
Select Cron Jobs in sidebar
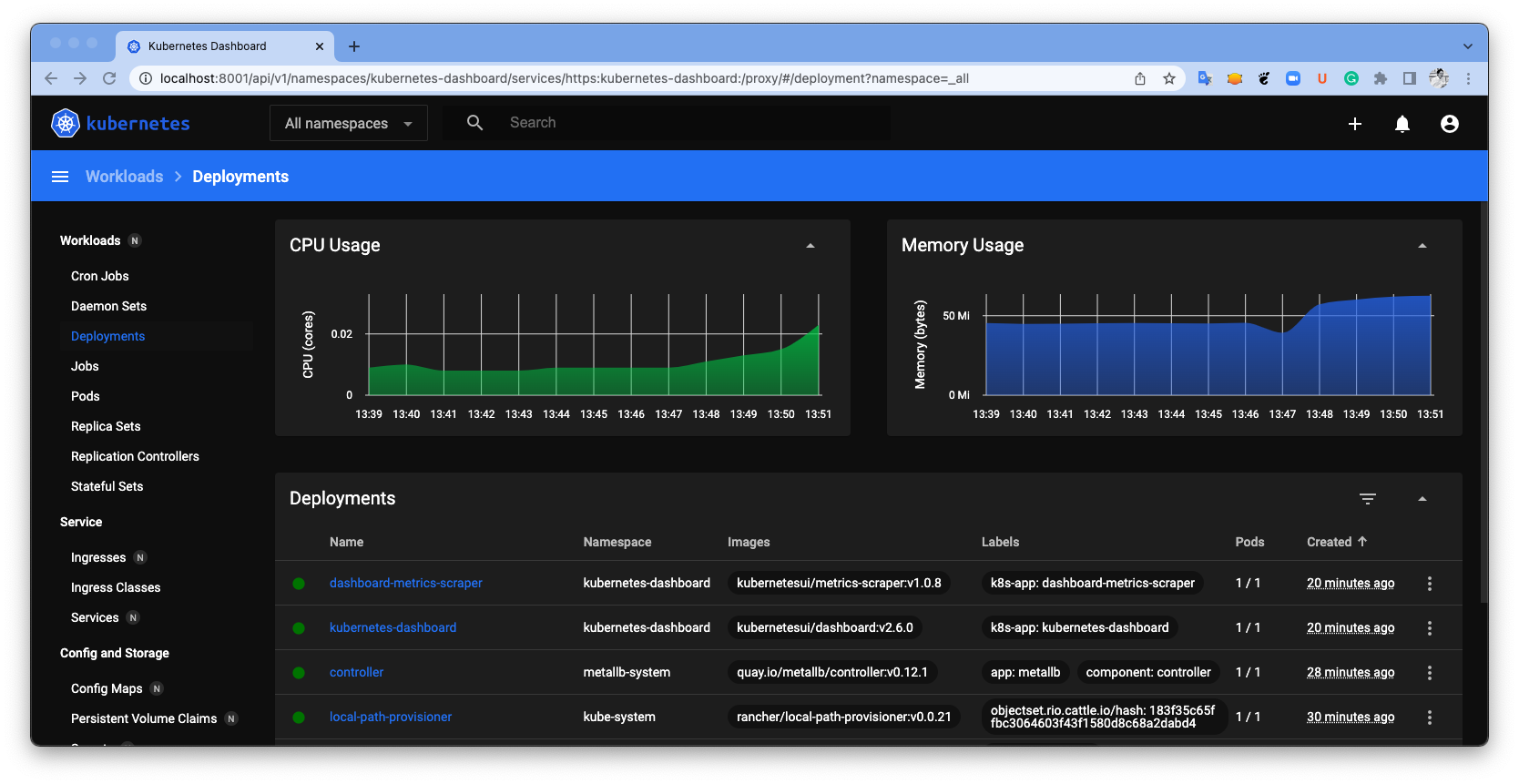[x=100, y=276]
